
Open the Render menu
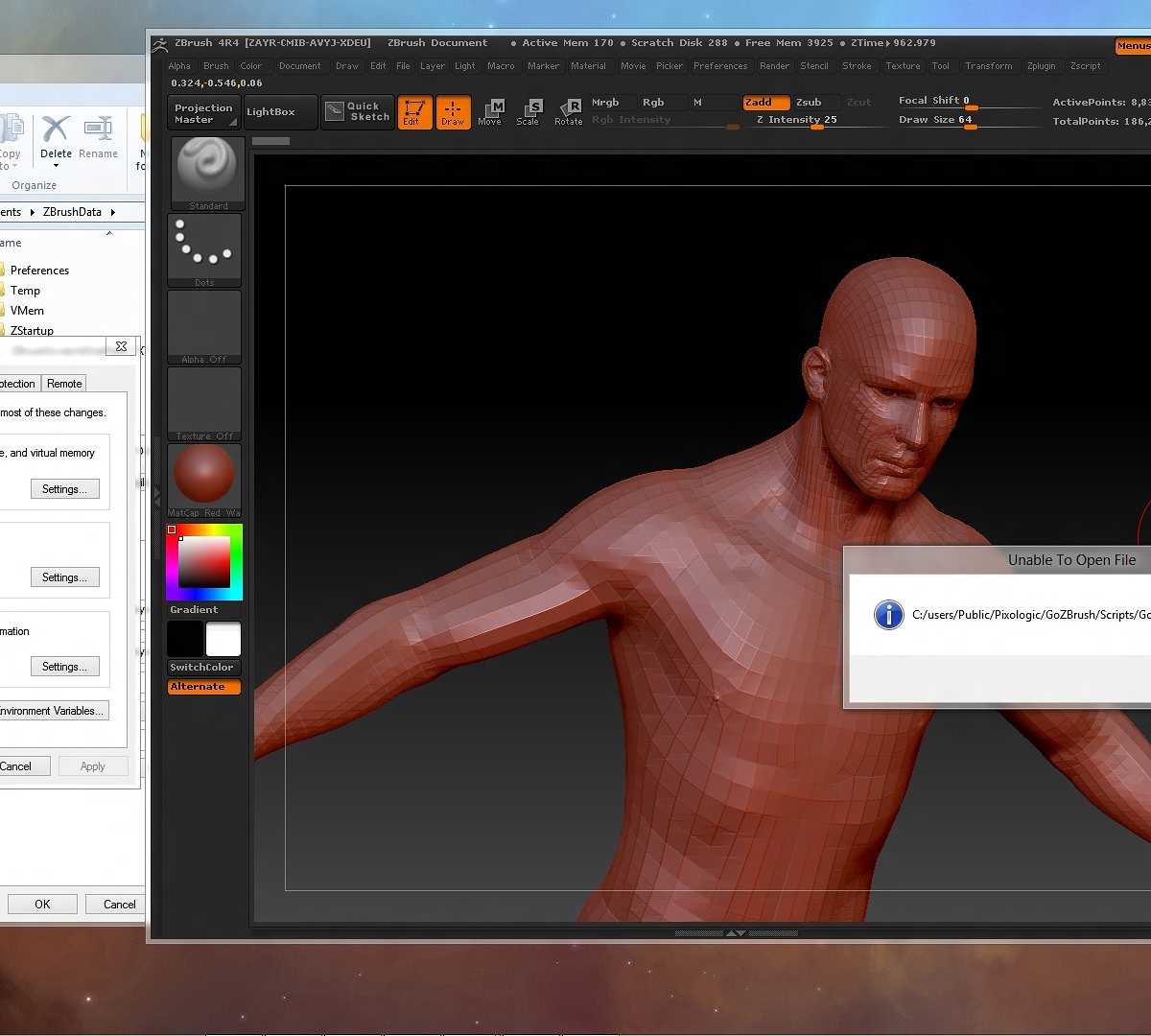[x=774, y=66]
